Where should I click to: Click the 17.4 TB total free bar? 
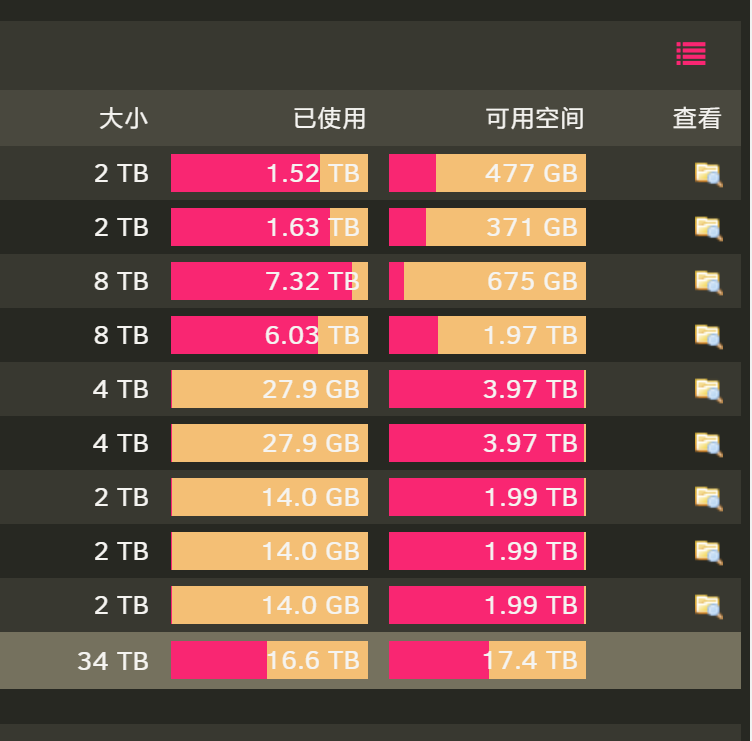pyautogui.click(x=487, y=660)
